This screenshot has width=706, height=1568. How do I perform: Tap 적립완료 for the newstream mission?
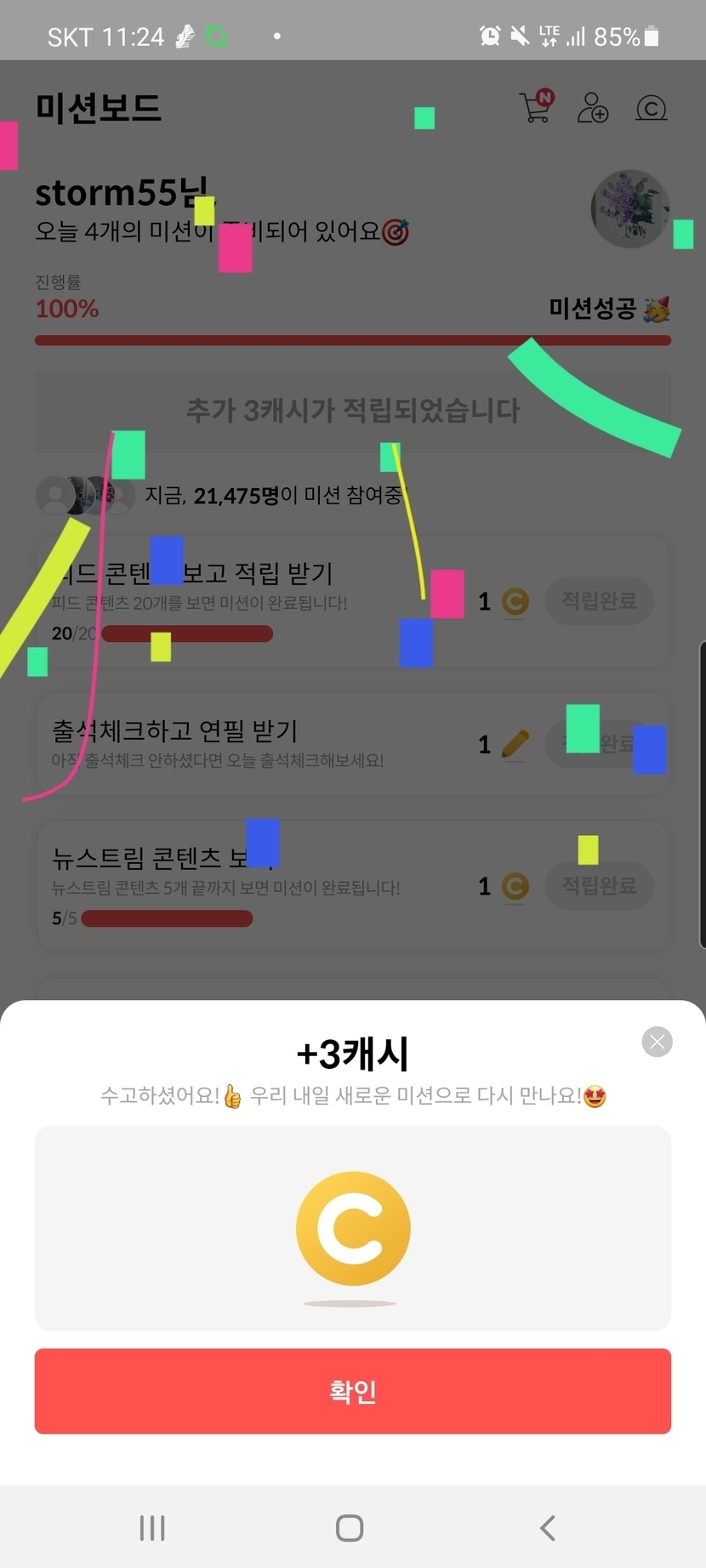coord(599,886)
